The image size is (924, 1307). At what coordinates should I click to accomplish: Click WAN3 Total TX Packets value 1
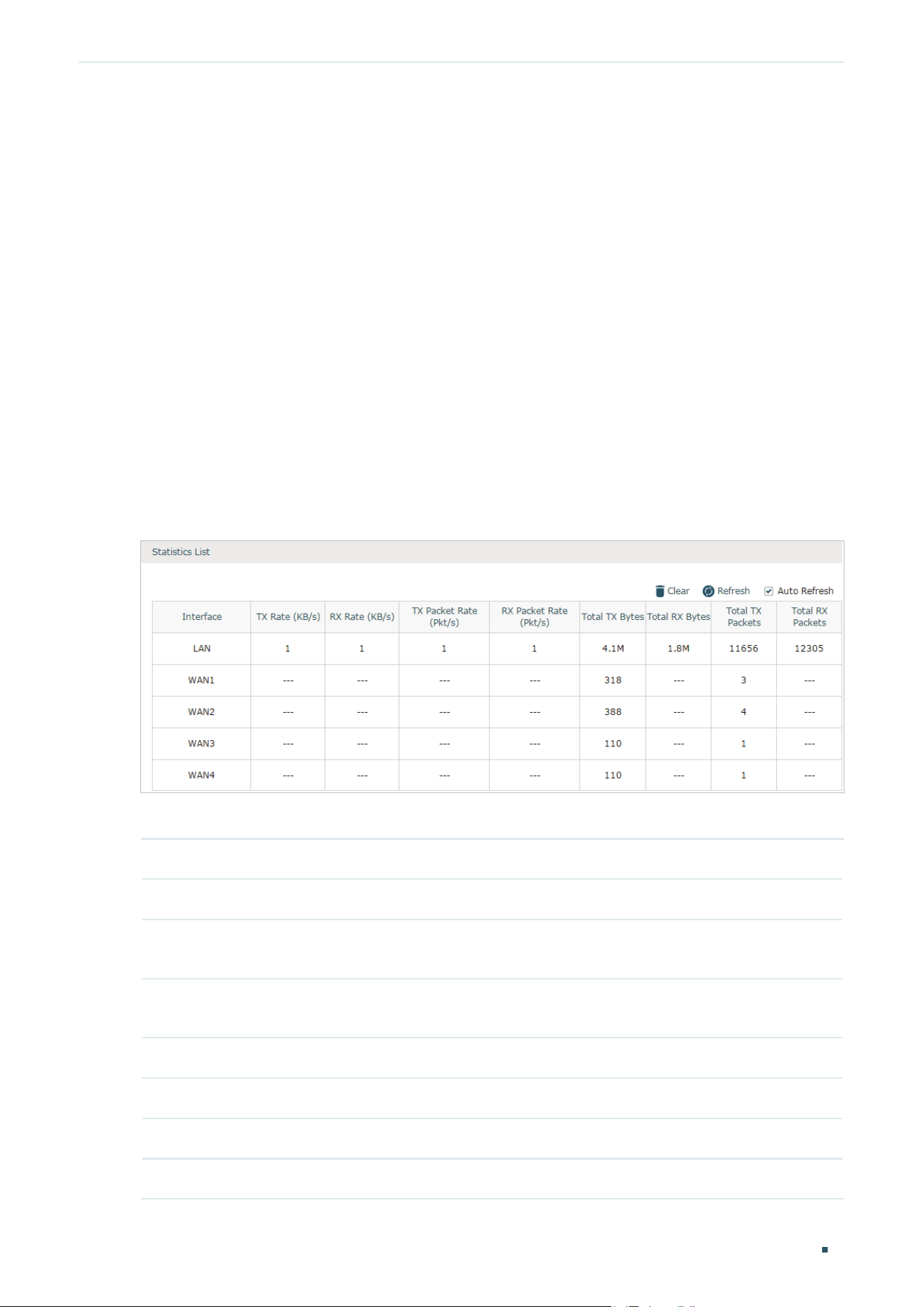pos(744,744)
